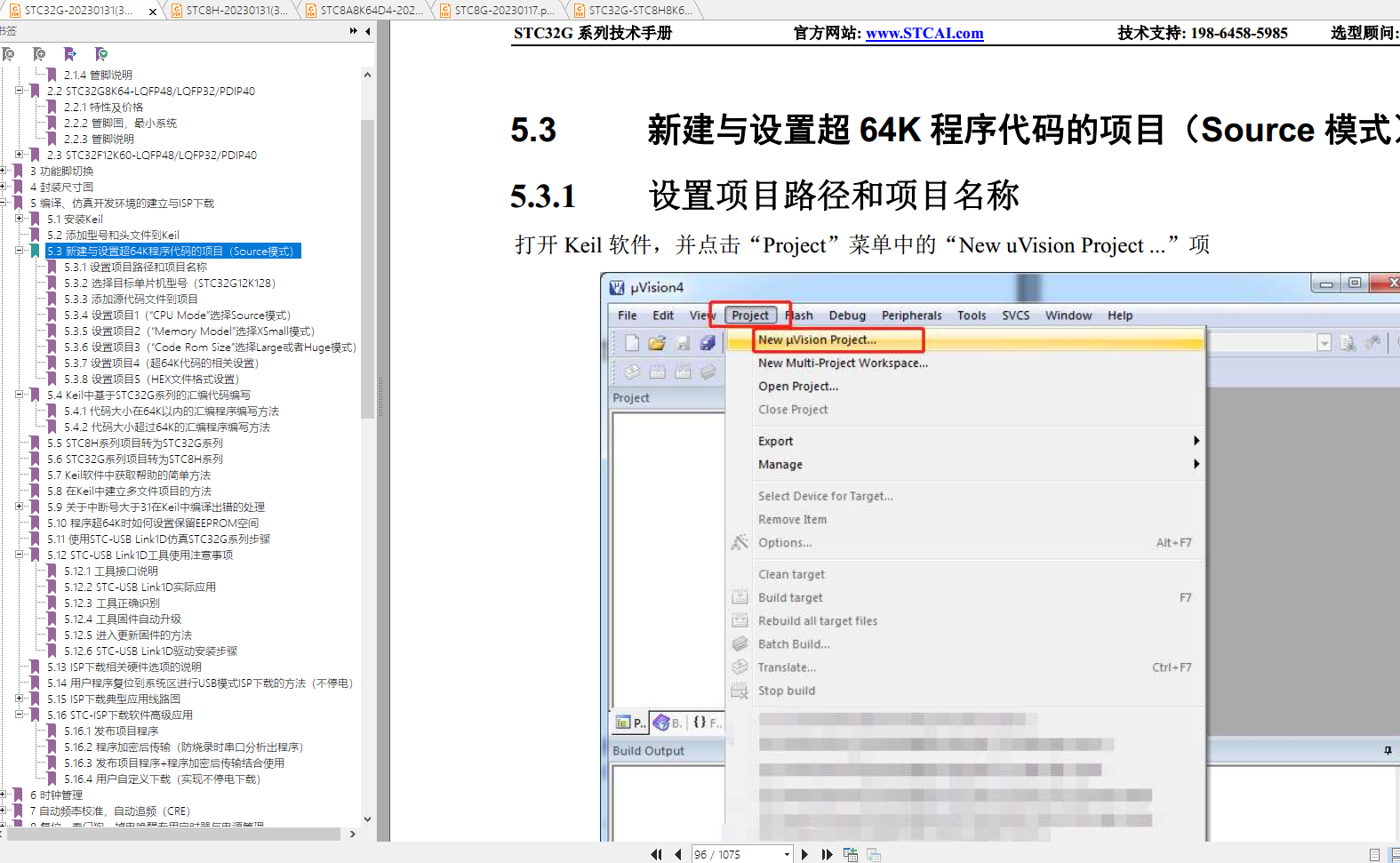Image resolution: width=1400 pixels, height=863 pixels.
Task: Click bookmark icon beside 5.10 程序超64K时如何设置保留EEPROM空间
Action: coord(35,523)
